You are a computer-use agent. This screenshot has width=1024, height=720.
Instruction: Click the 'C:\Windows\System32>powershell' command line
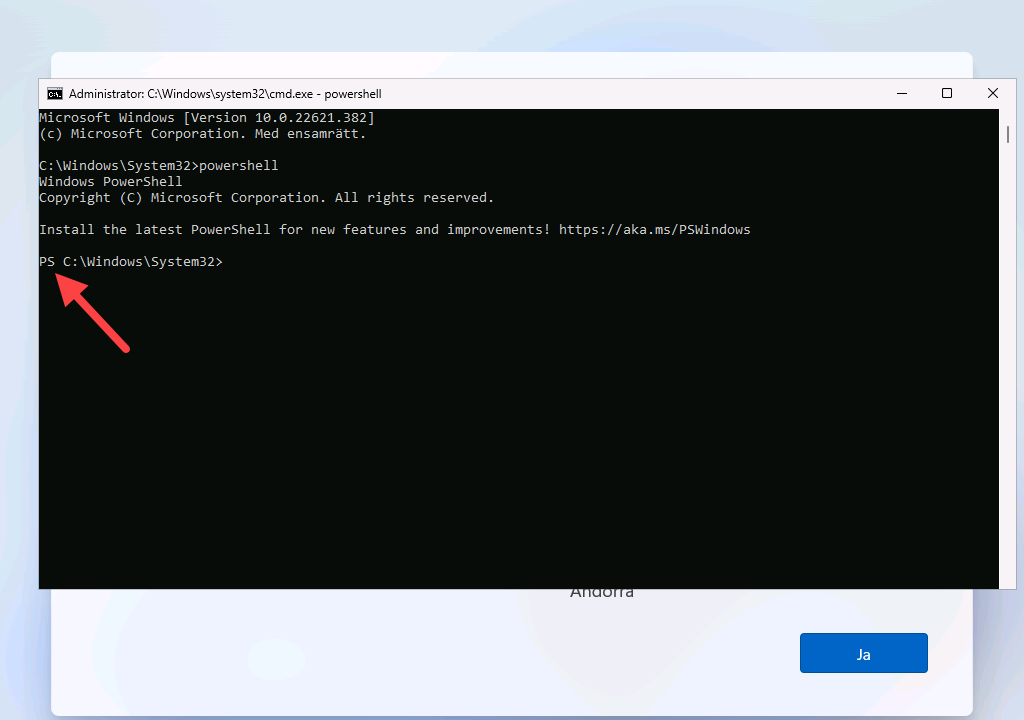tap(158, 165)
